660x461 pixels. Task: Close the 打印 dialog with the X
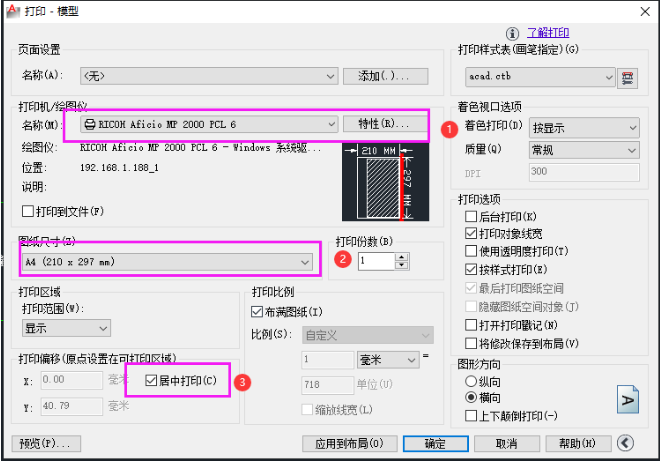643,11
